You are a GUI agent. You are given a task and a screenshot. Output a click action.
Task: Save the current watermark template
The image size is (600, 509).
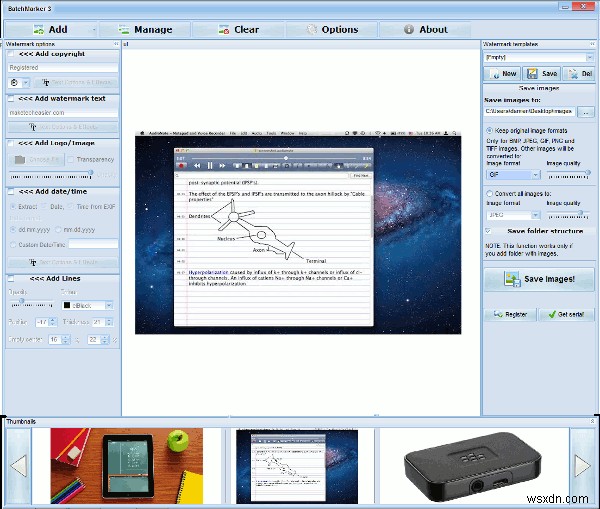[x=541, y=73]
